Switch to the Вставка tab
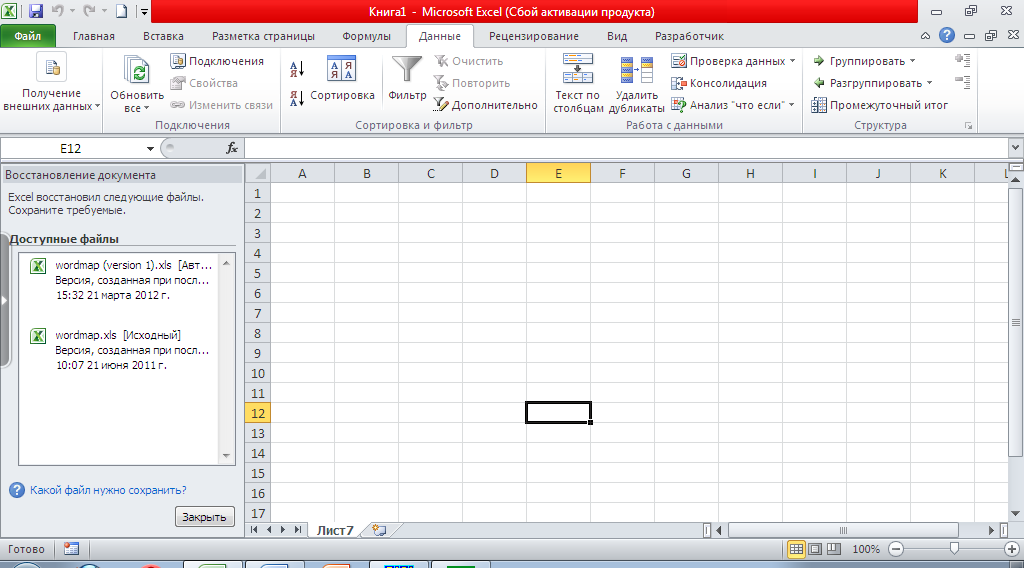This screenshot has height=568, width=1024. pyautogui.click(x=163, y=36)
